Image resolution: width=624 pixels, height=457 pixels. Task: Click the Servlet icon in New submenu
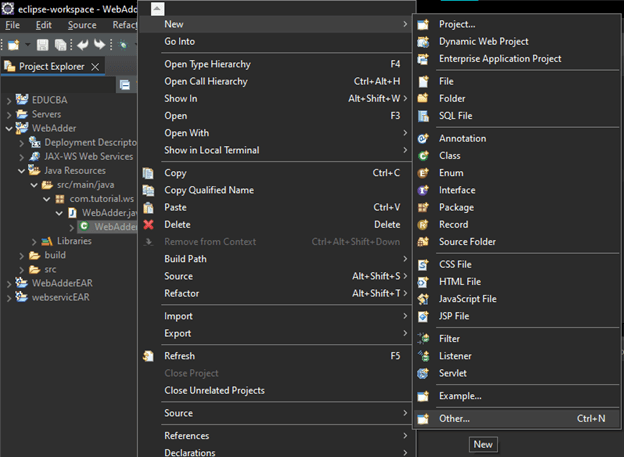tap(423, 373)
